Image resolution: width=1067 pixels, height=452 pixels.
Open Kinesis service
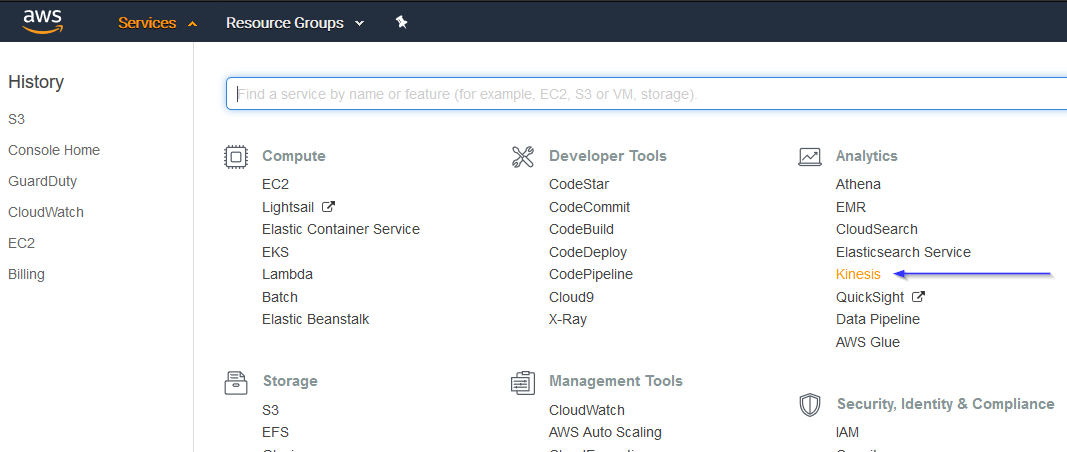coord(858,274)
